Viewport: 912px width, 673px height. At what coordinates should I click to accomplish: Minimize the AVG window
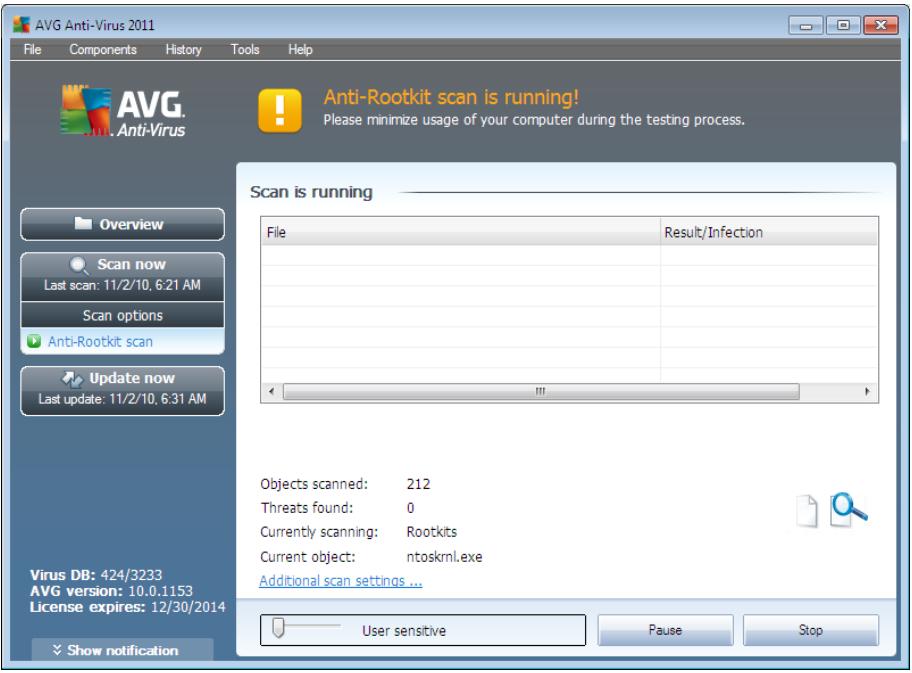click(x=806, y=26)
